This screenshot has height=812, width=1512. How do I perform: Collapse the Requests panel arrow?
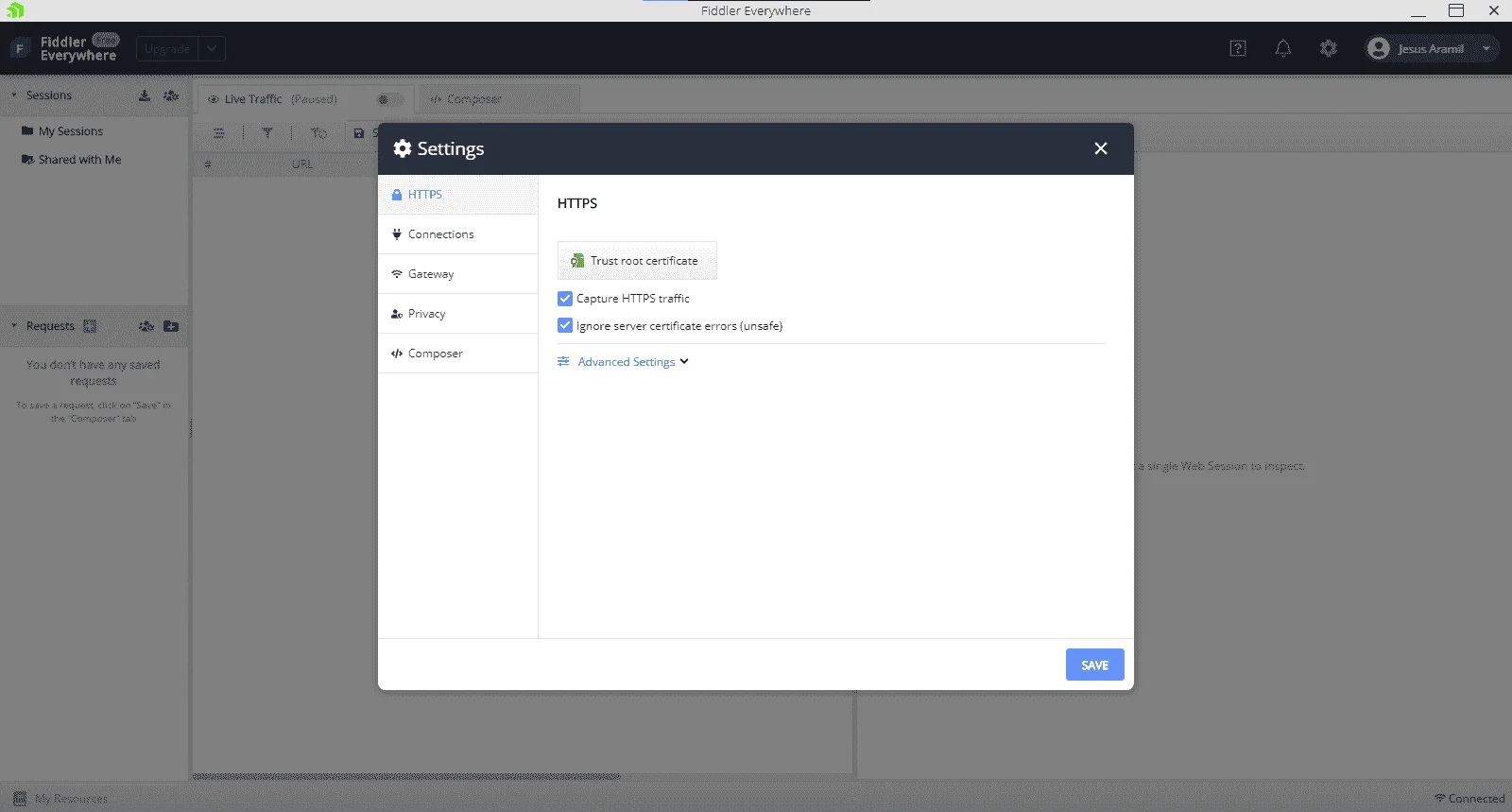[13, 326]
